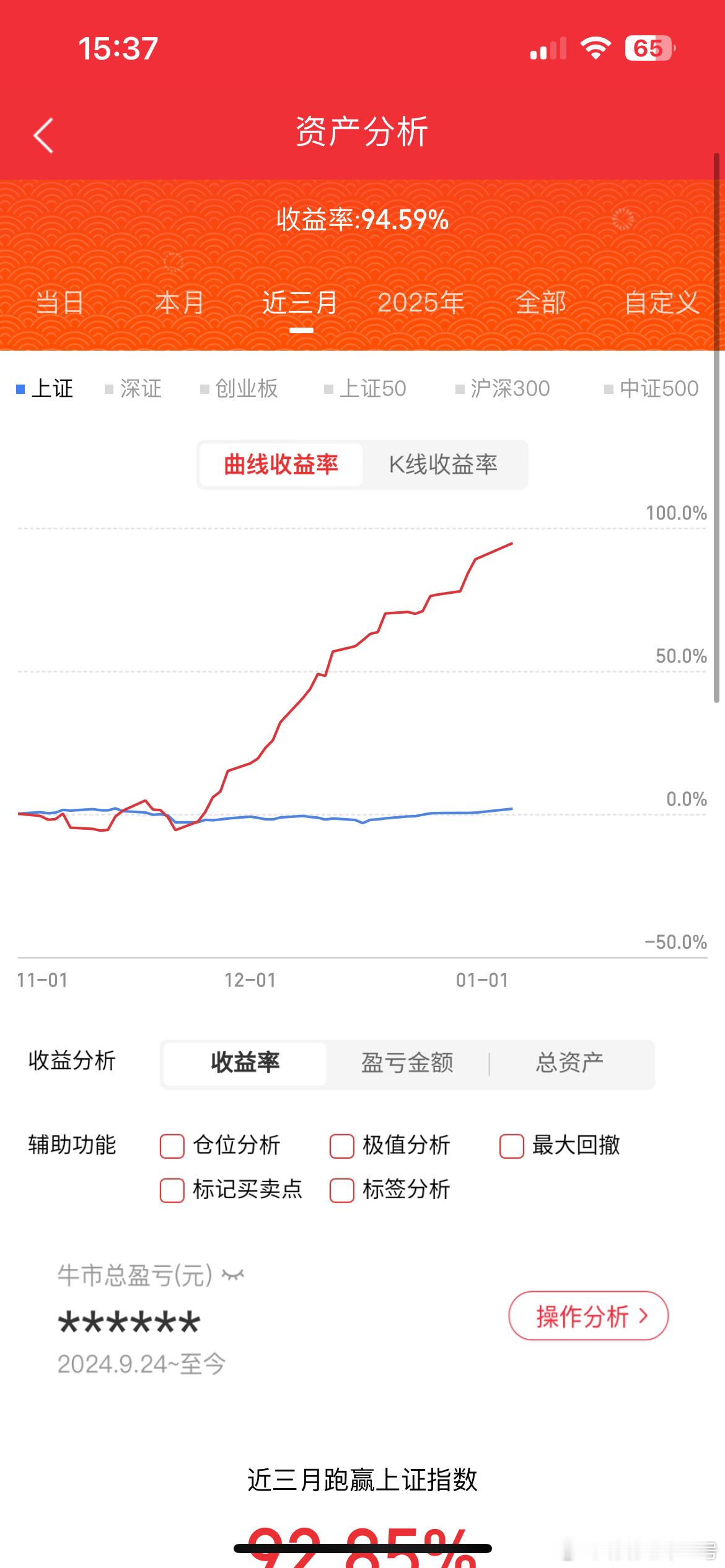Click the square legend icon beside 上证50
The image size is (725, 1568).
(328, 389)
